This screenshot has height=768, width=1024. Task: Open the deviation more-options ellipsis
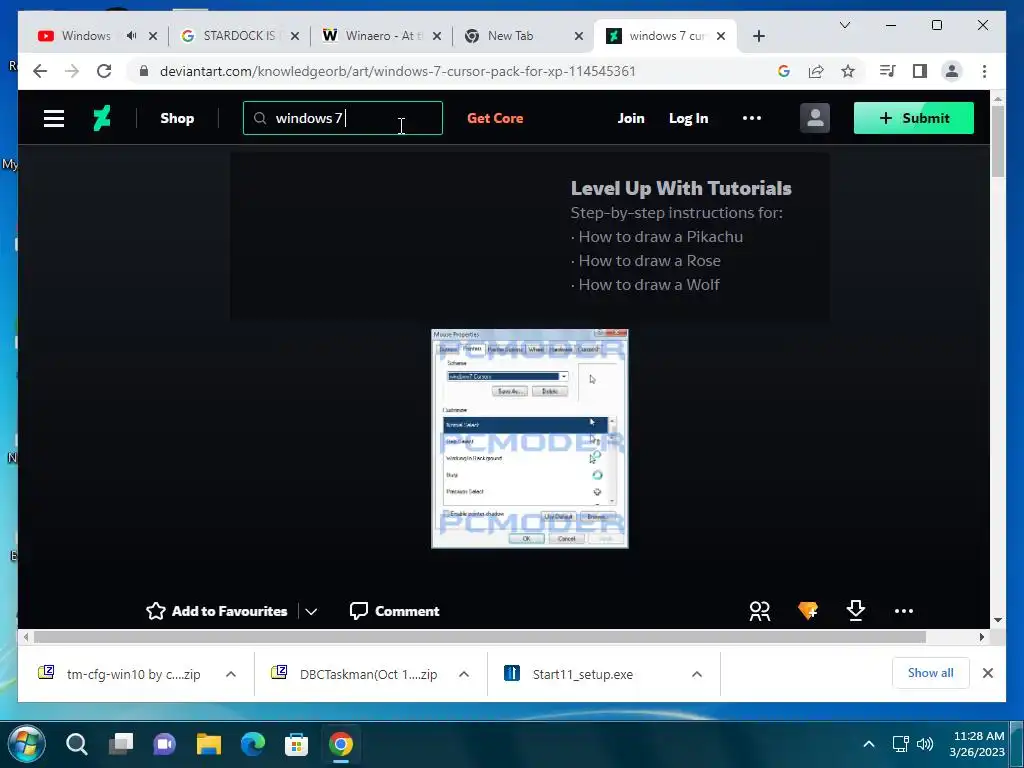904,611
